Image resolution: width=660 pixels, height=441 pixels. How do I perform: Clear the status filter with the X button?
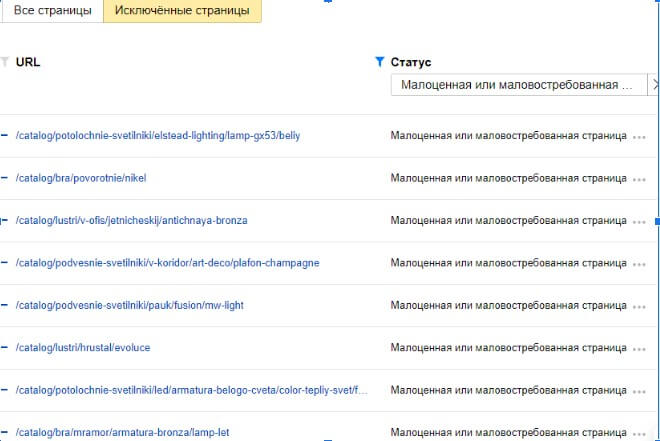coord(654,85)
